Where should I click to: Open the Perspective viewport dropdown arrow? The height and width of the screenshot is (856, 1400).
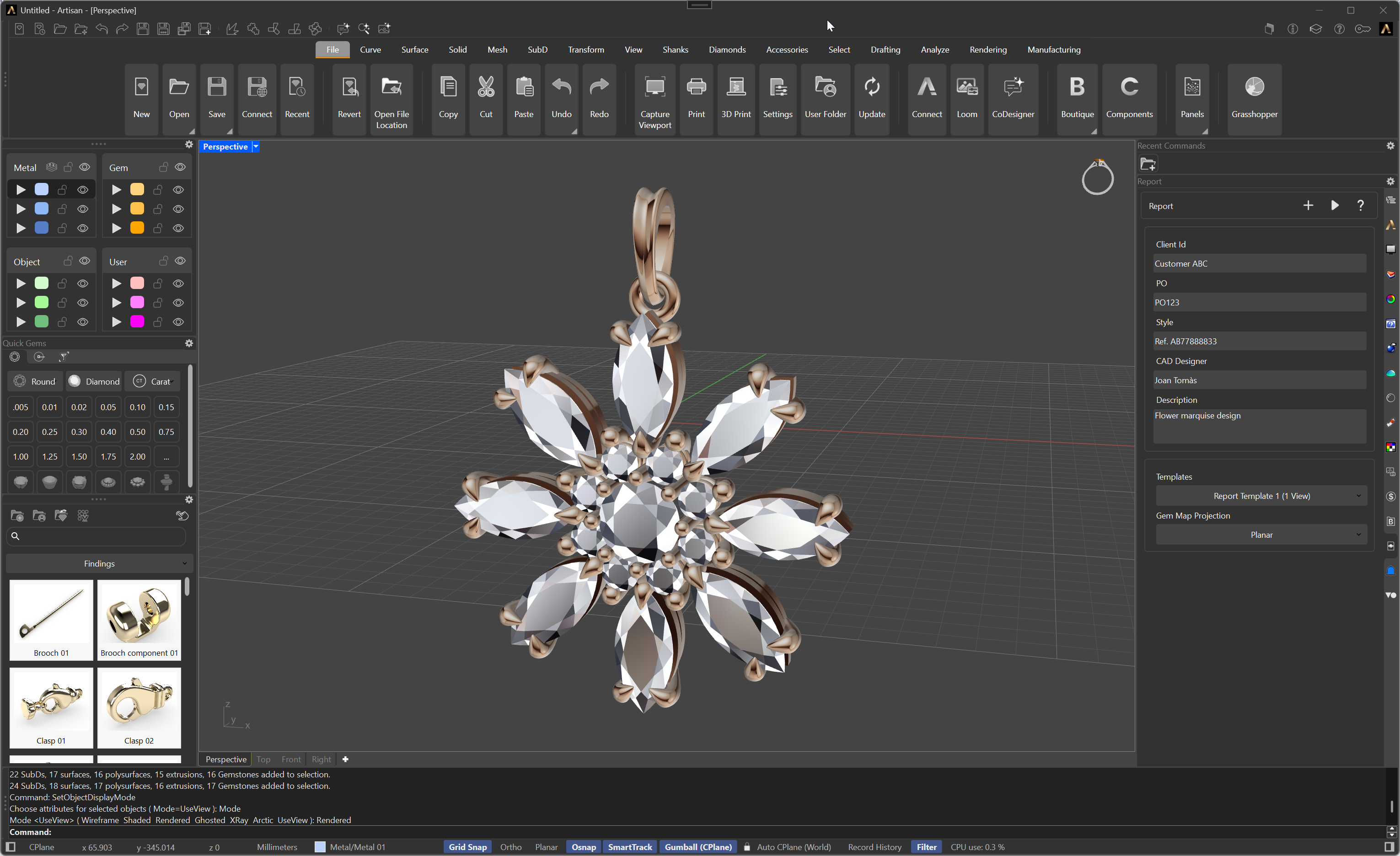256,146
